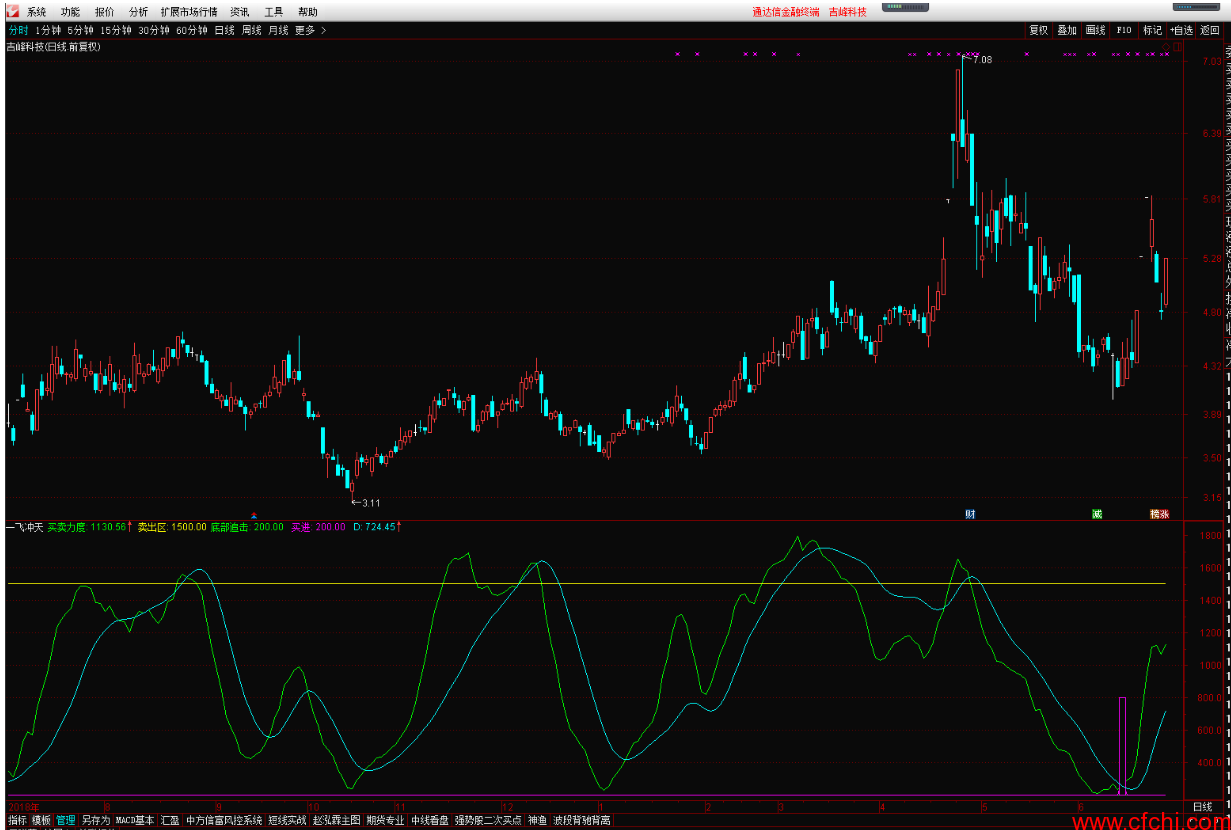Image resolution: width=1231 pixels, height=830 pixels.
Task: Click the small blue-red marker above the indicator pane
Action: click(x=253, y=516)
